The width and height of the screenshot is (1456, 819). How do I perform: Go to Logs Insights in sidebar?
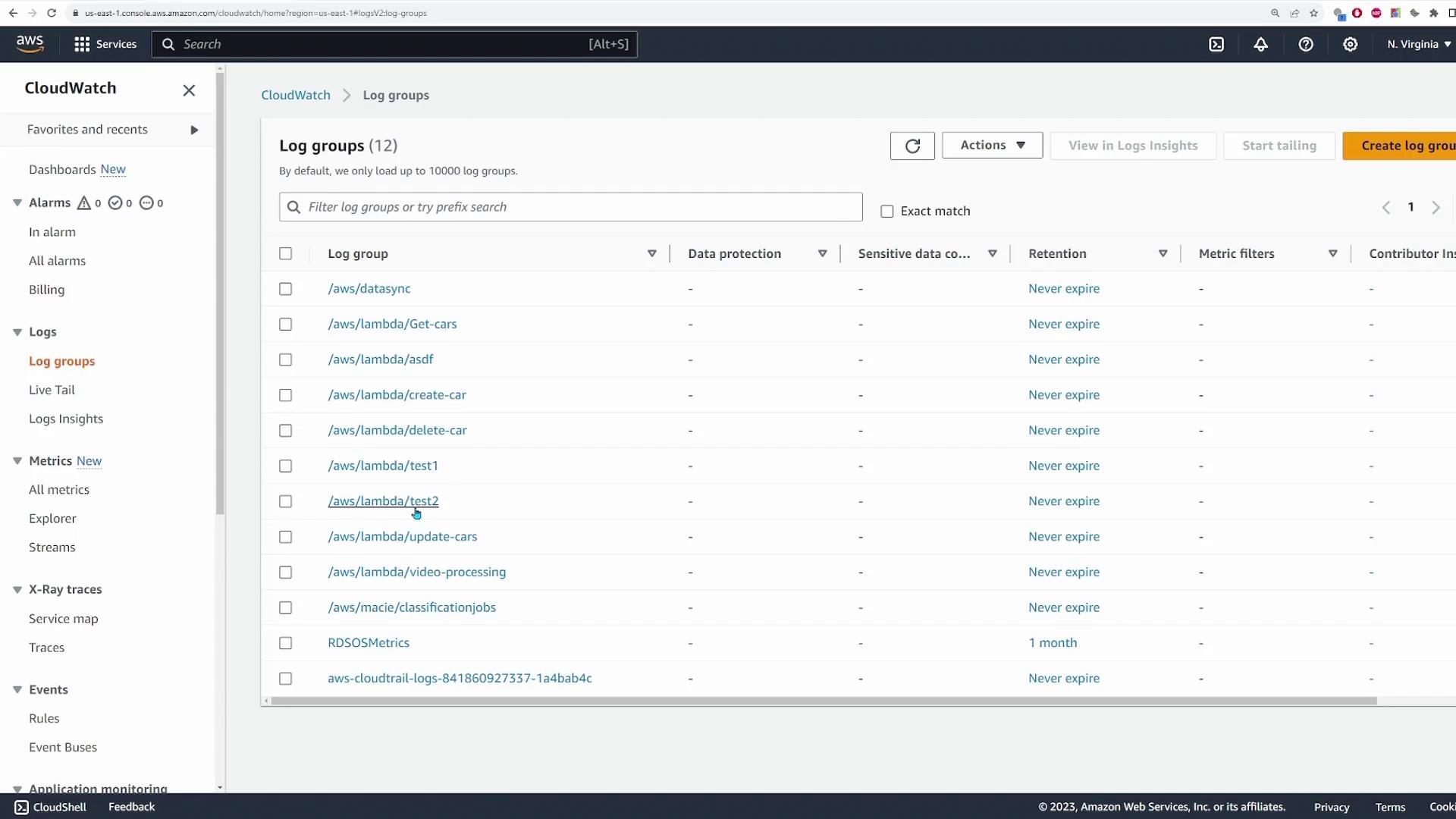[66, 419]
